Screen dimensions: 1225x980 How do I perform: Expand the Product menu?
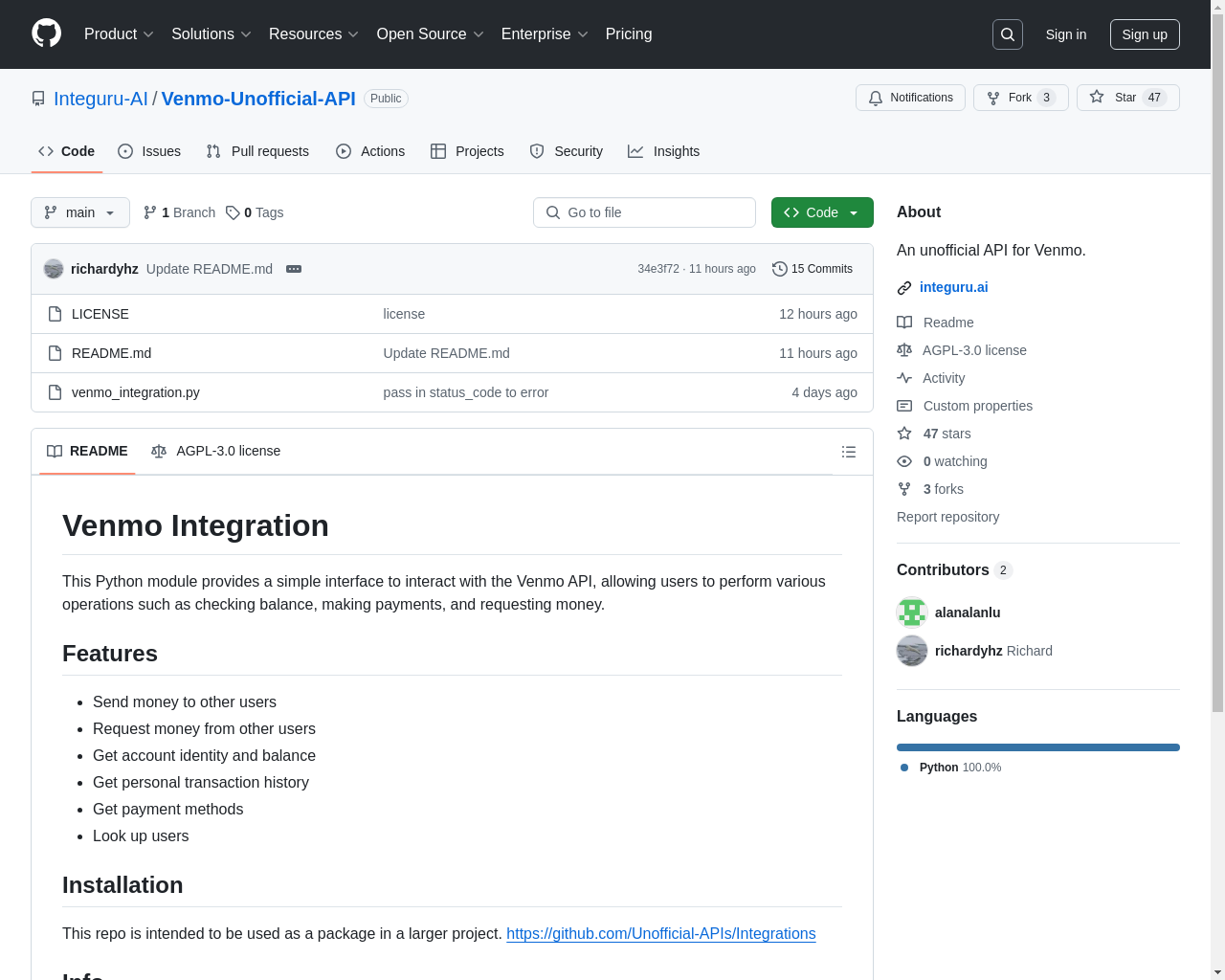coord(119,33)
